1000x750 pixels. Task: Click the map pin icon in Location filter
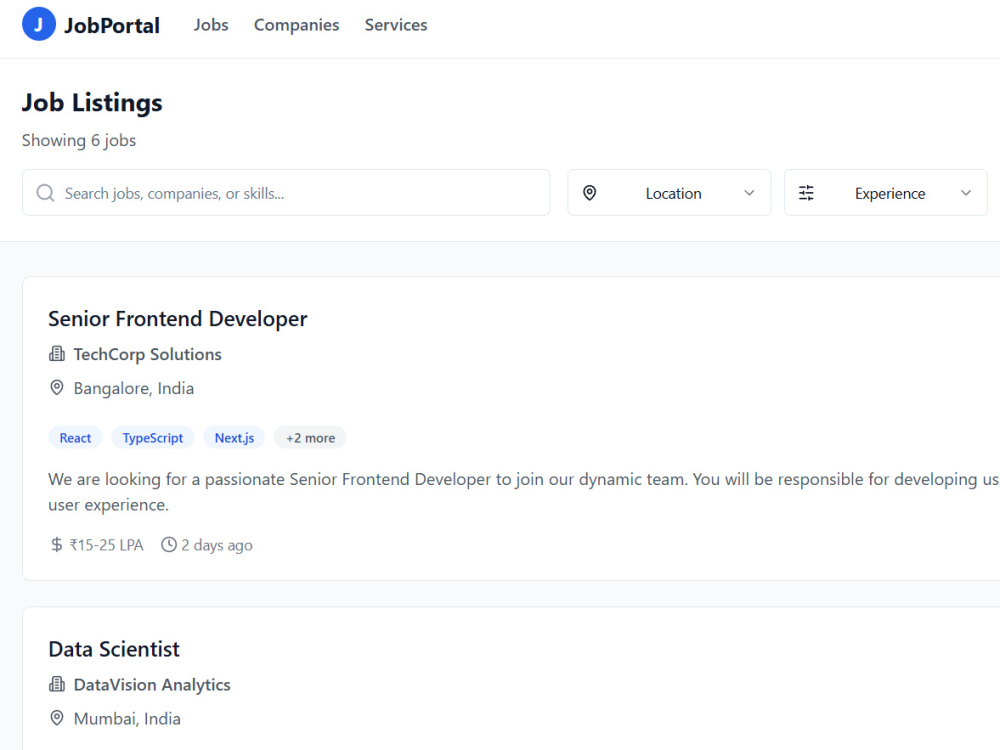click(590, 193)
